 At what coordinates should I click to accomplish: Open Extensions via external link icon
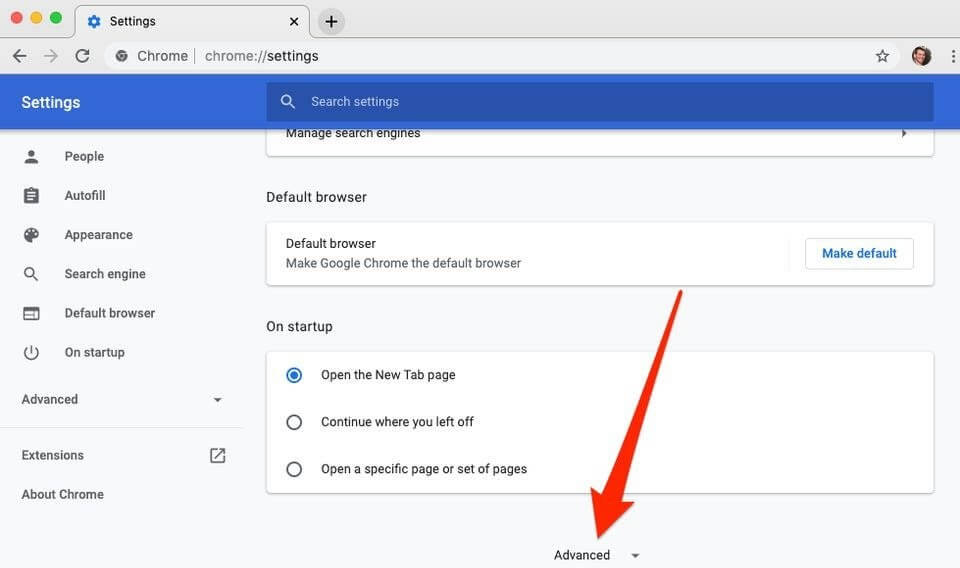217,455
